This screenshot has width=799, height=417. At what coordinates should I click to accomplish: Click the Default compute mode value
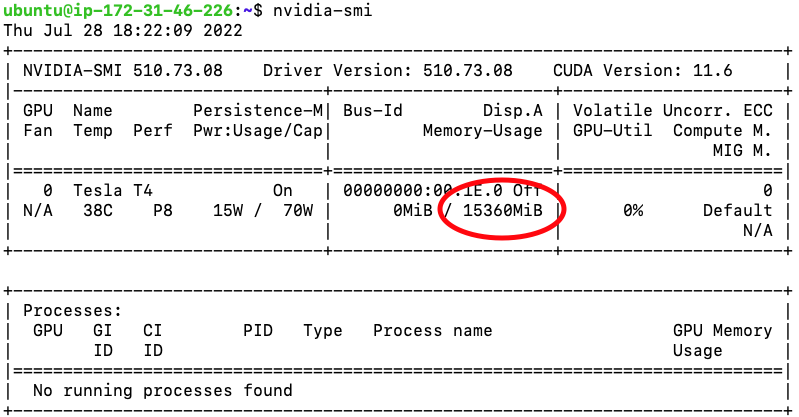click(x=737, y=211)
